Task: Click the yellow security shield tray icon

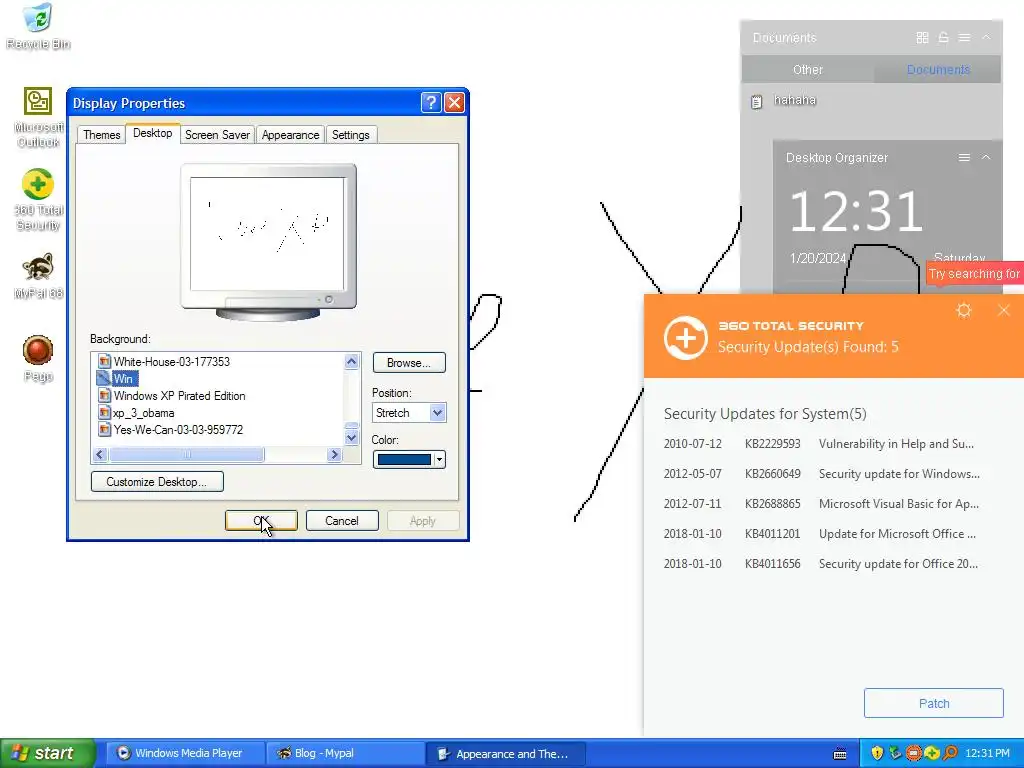Action: coord(877,753)
